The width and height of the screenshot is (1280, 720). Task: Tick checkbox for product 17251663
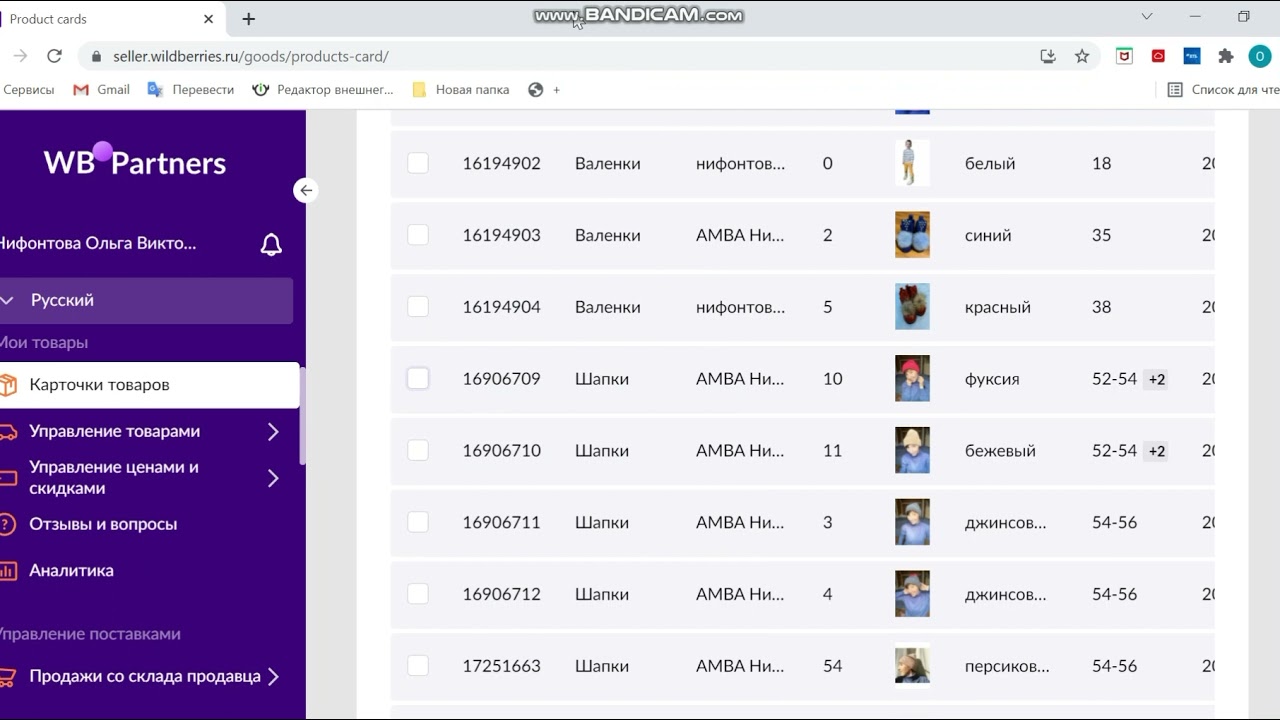pyautogui.click(x=418, y=666)
